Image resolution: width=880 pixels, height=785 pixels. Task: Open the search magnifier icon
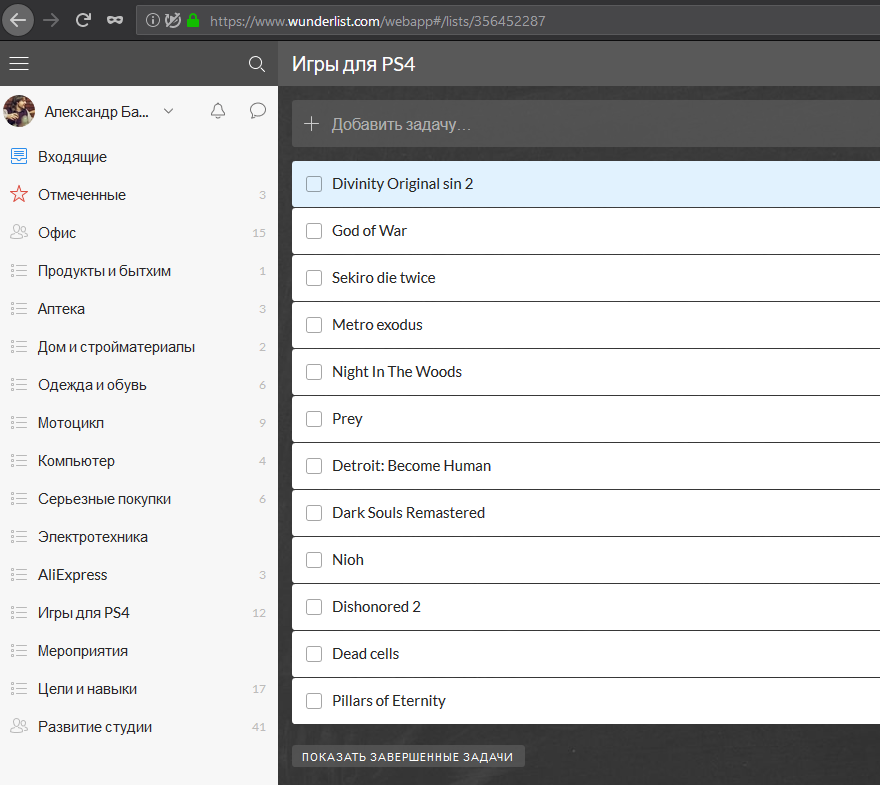(257, 64)
